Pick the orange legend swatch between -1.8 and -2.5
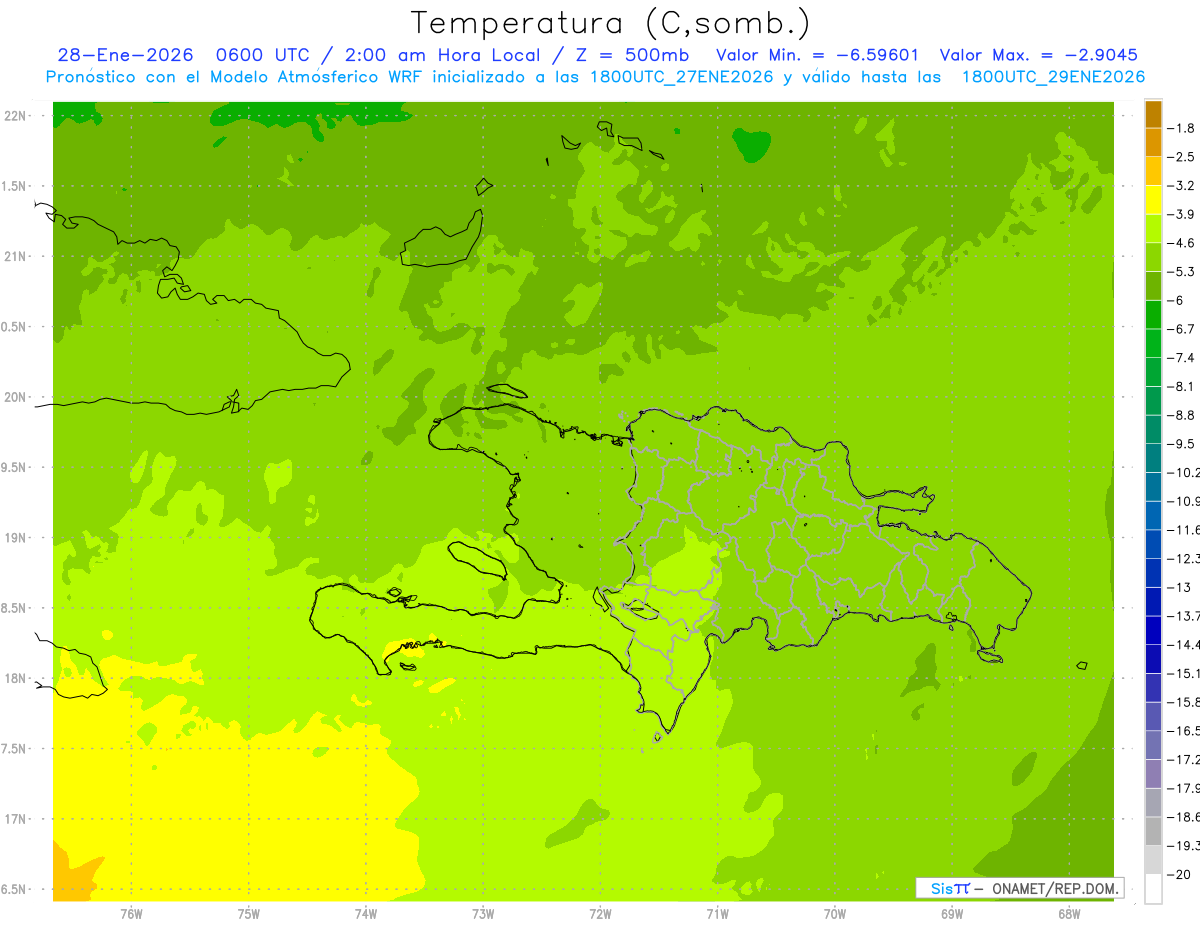The height and width of the screenshot is (927, 1200). (x=1153, y=143)
